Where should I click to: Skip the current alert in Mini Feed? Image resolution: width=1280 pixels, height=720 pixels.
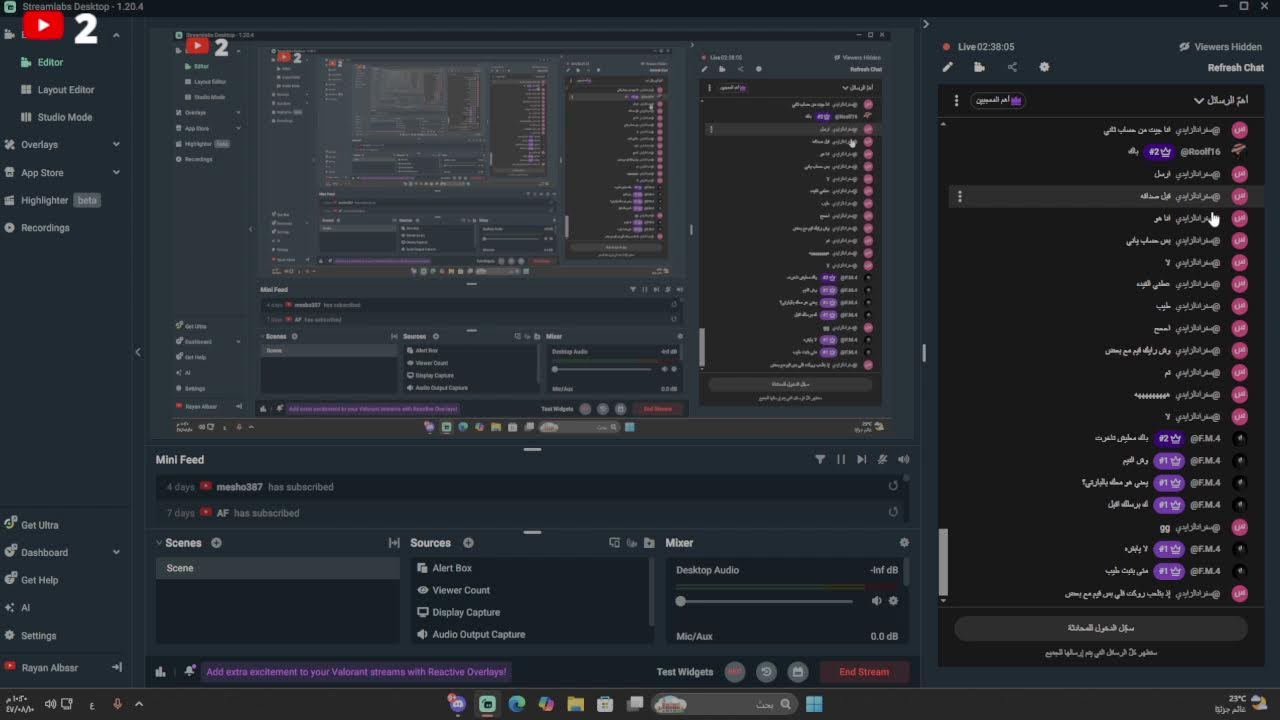pyautogui.click(x=861, y=460)
